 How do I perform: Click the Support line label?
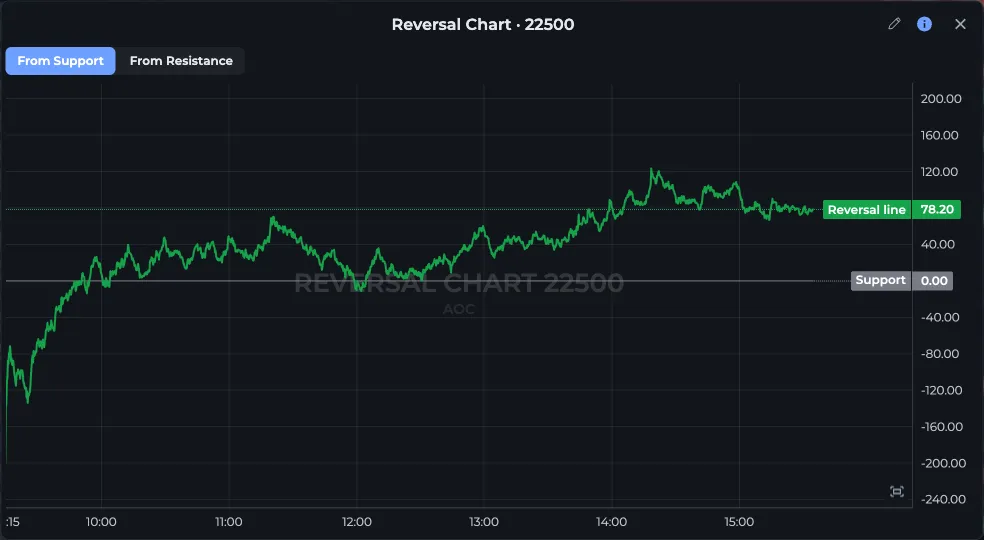point(880,281)
